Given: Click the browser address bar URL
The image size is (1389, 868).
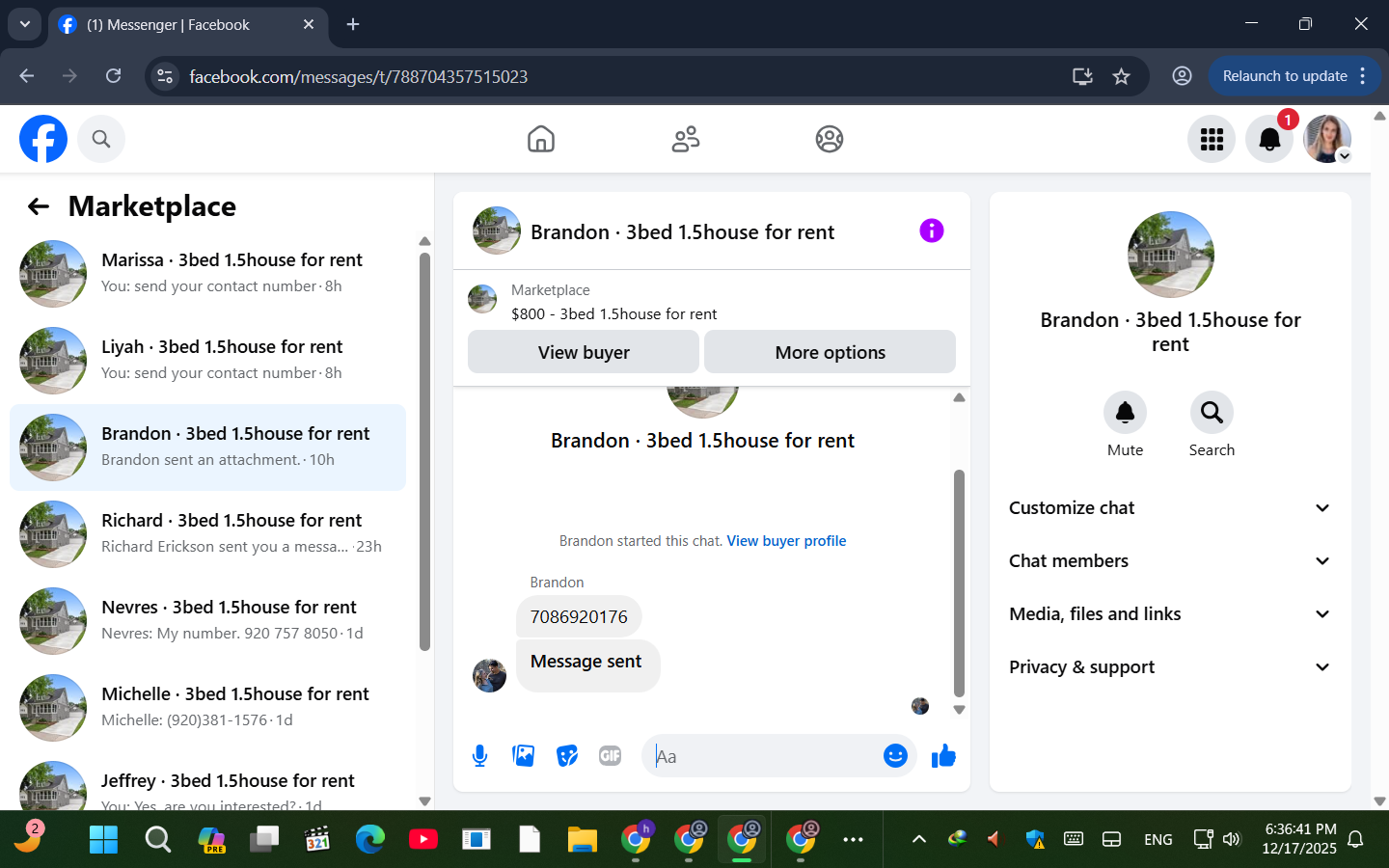Looking at the screenshot, I should point(358,76).
